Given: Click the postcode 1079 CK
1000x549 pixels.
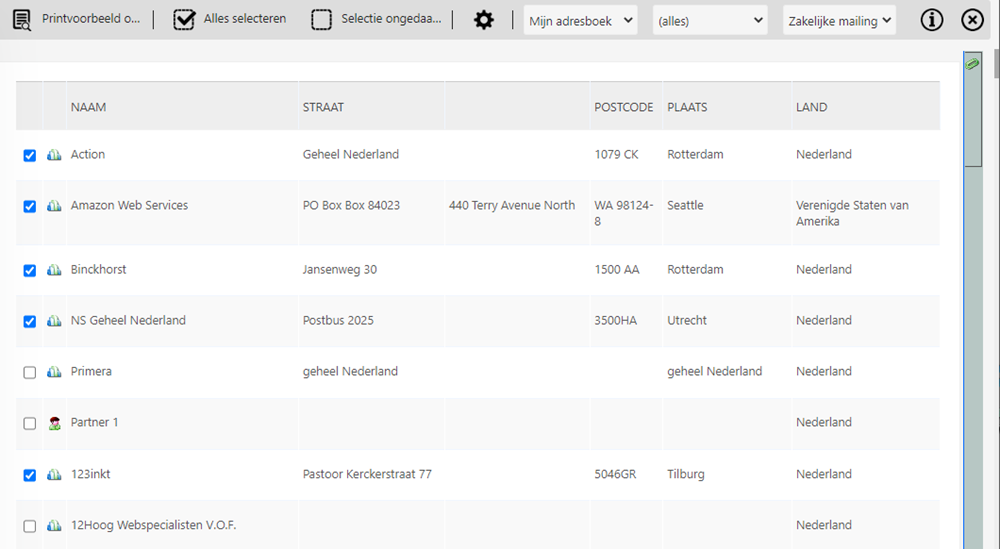Looking at the screenshot, I should pos(616,154).
